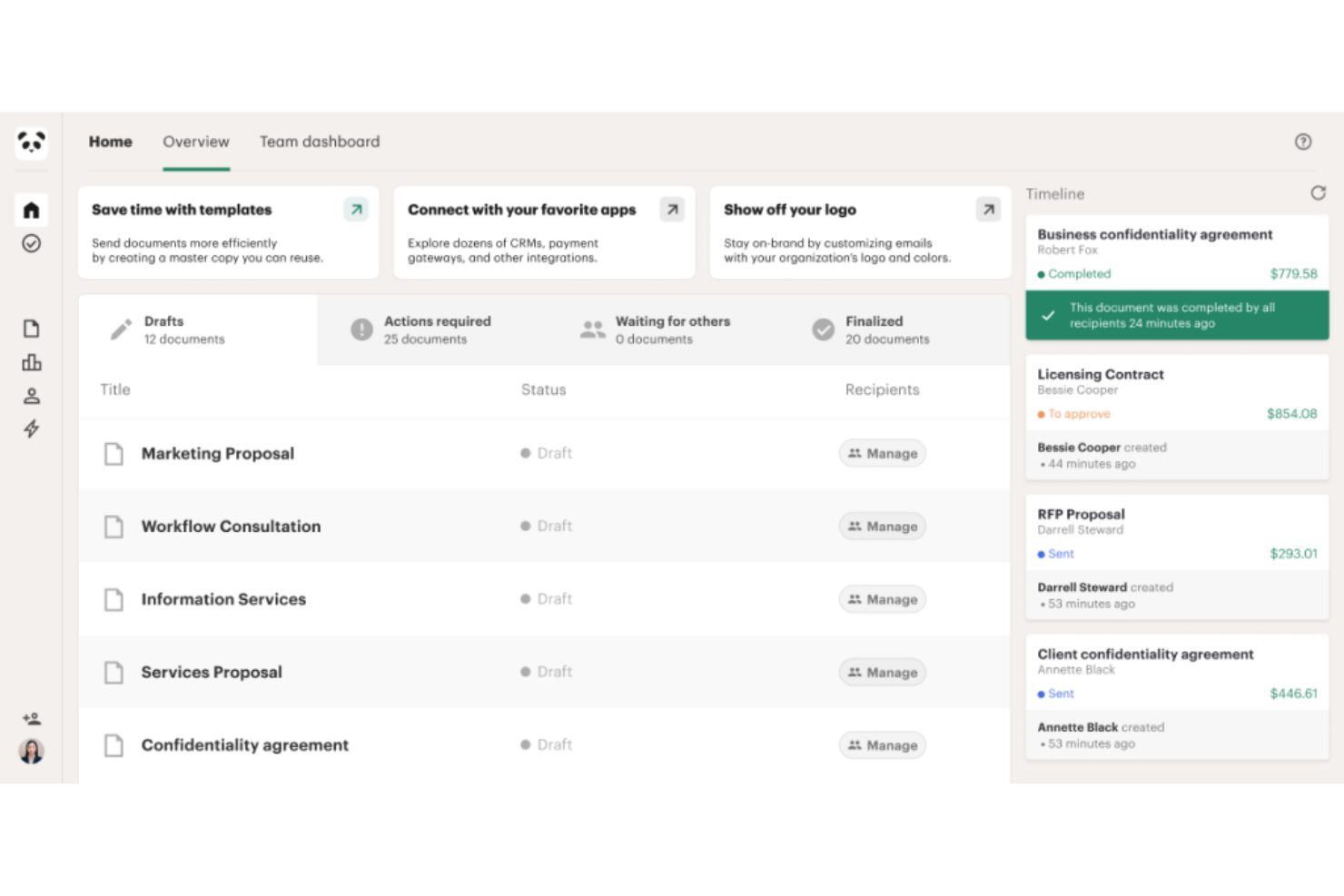Select the Automations lightning icon
1344x896 pixels.
click(x=31, y=428)
